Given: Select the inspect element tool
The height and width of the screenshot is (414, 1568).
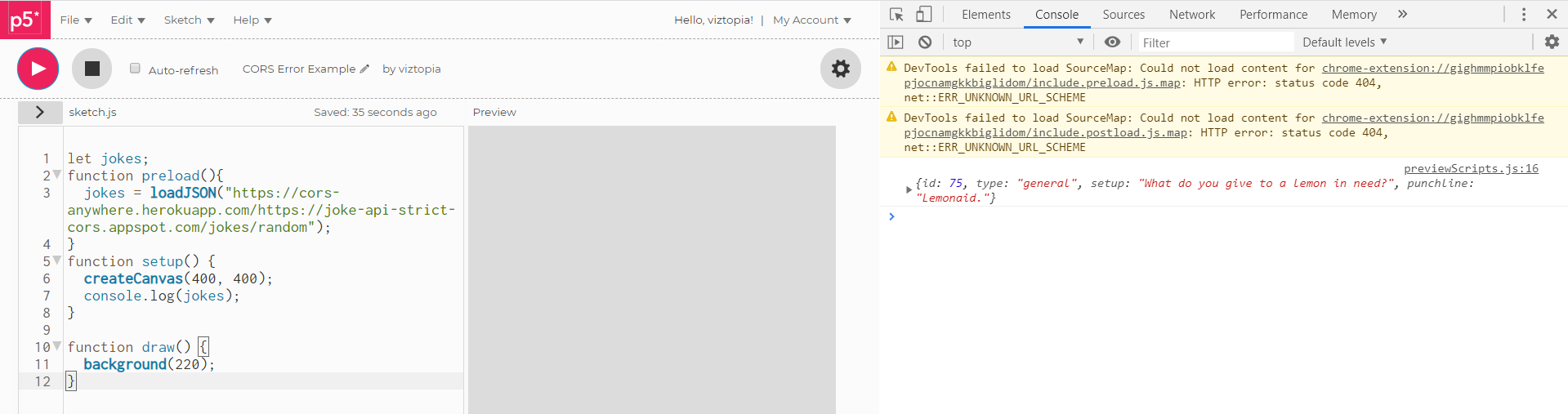Looking at the screenshot, I should pyautogui.click(x=896, y=15).
